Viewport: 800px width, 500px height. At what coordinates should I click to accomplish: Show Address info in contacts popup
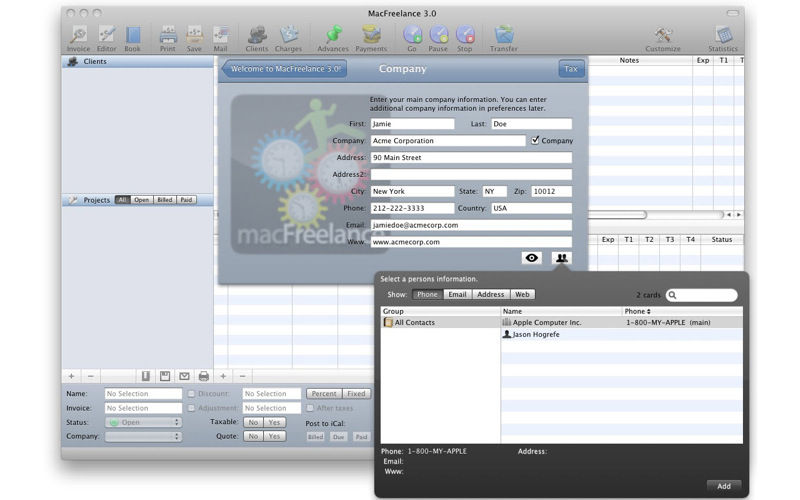[490, 294]
